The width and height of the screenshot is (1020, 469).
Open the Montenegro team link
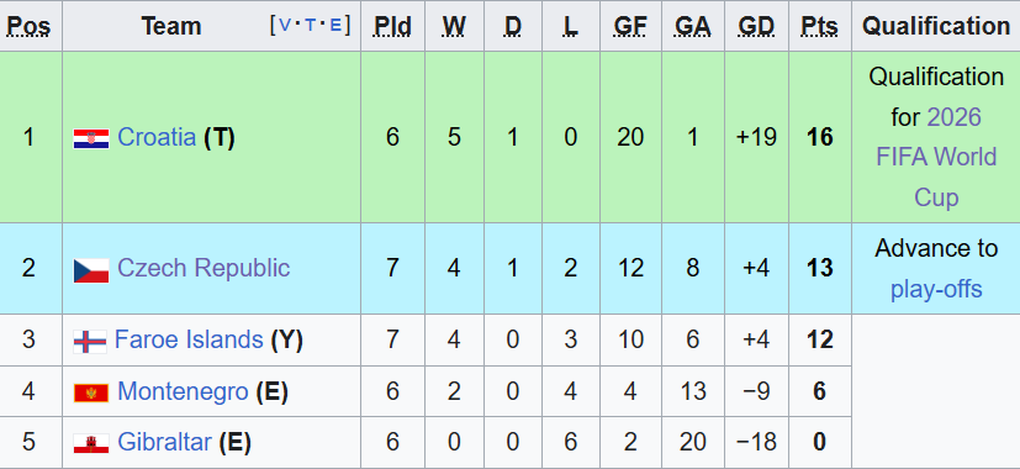point(182,391)
